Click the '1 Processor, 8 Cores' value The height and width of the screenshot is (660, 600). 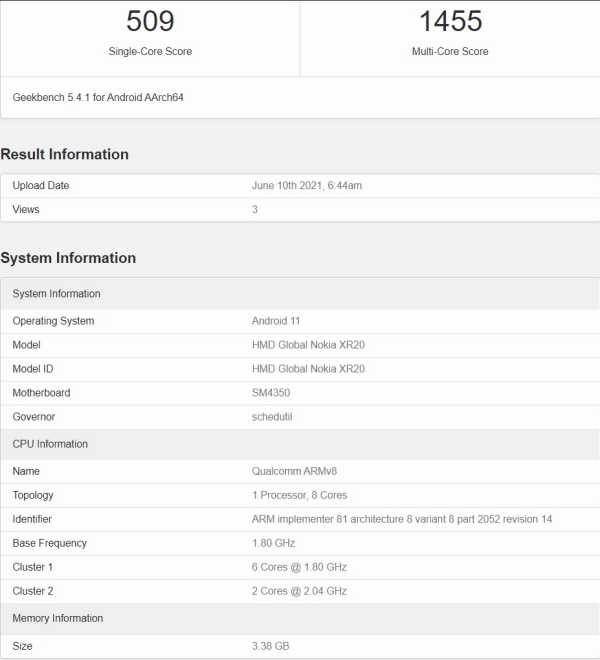(299, 495)
